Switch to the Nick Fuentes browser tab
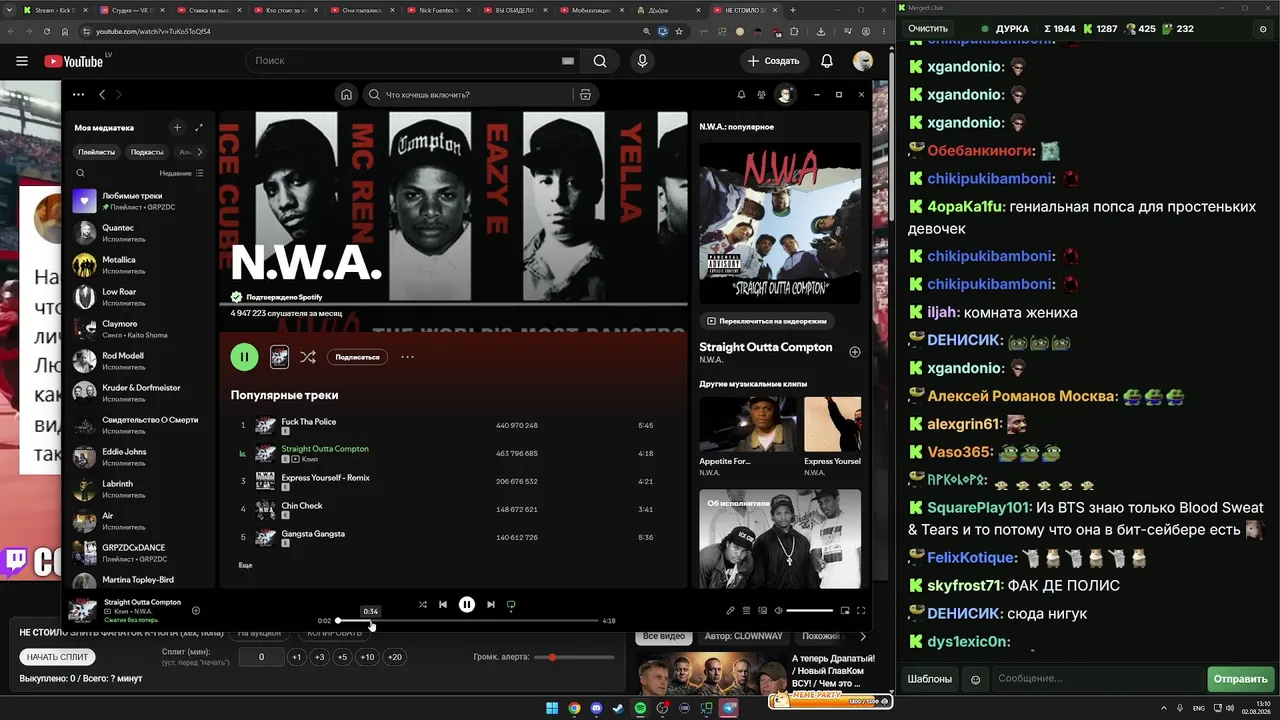1280x720 pixels. 436,10
